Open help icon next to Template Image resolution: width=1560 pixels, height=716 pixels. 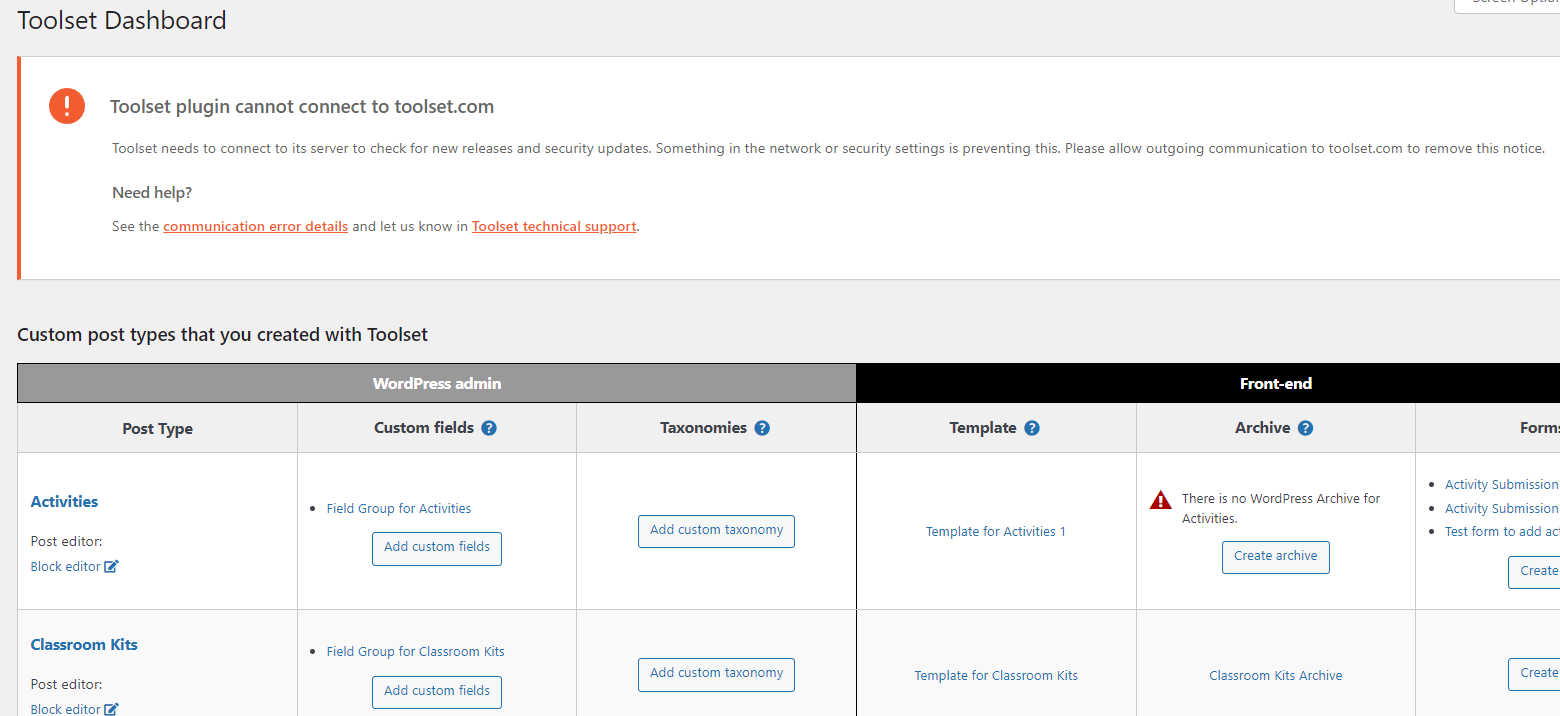click(1032, 428)
